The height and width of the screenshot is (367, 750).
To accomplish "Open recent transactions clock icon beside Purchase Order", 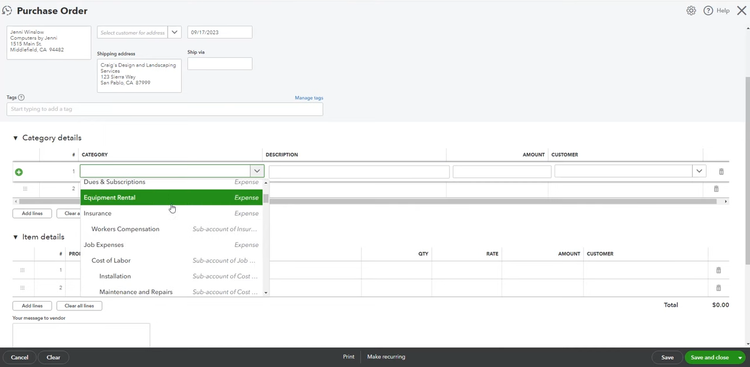I will (7, 11).
